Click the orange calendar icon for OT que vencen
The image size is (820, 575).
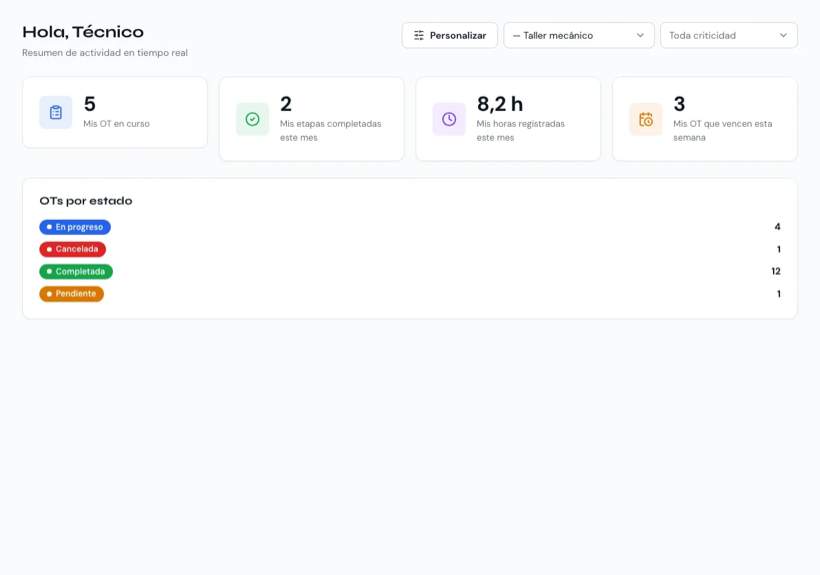pos(646,119)
